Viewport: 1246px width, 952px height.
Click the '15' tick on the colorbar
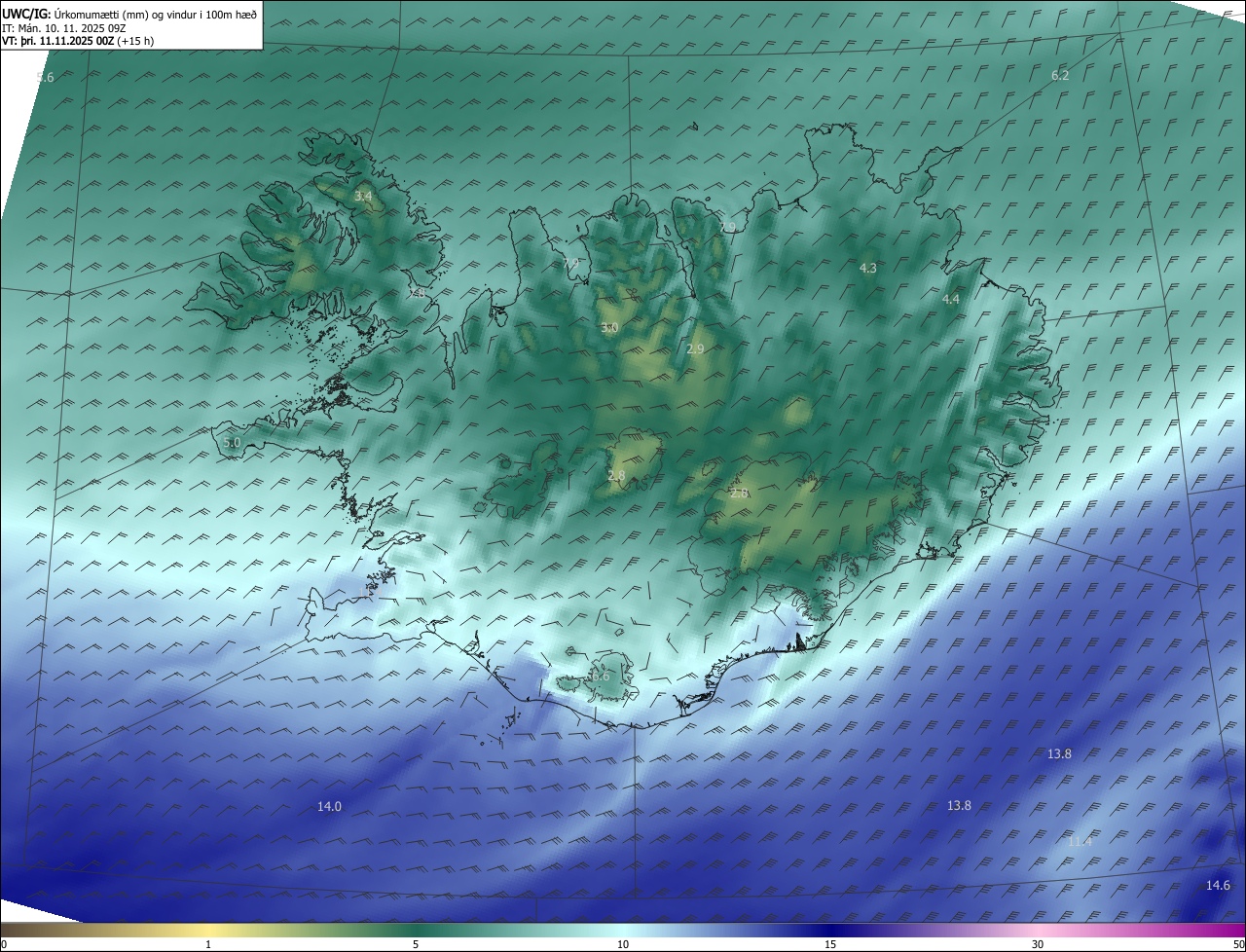tap(830, 945)
